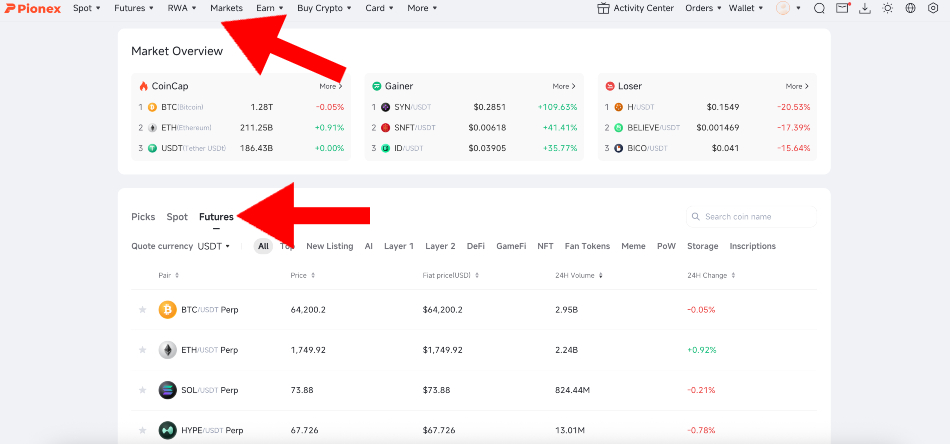Open the language globe icon
This screenshot has width=950, height=444.
(x=910, y=8)
